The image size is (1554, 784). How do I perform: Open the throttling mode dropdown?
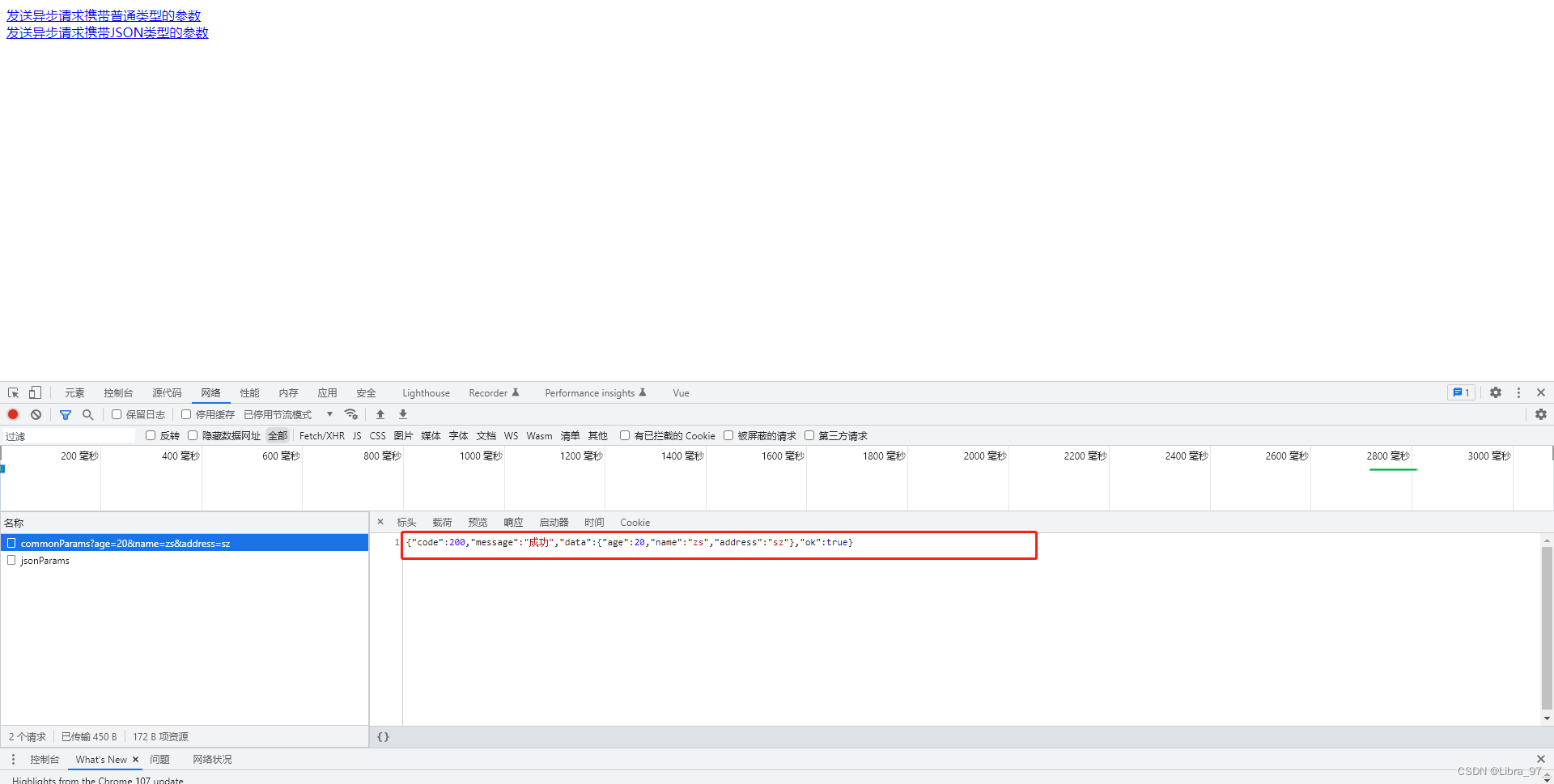tap(289, 414)
